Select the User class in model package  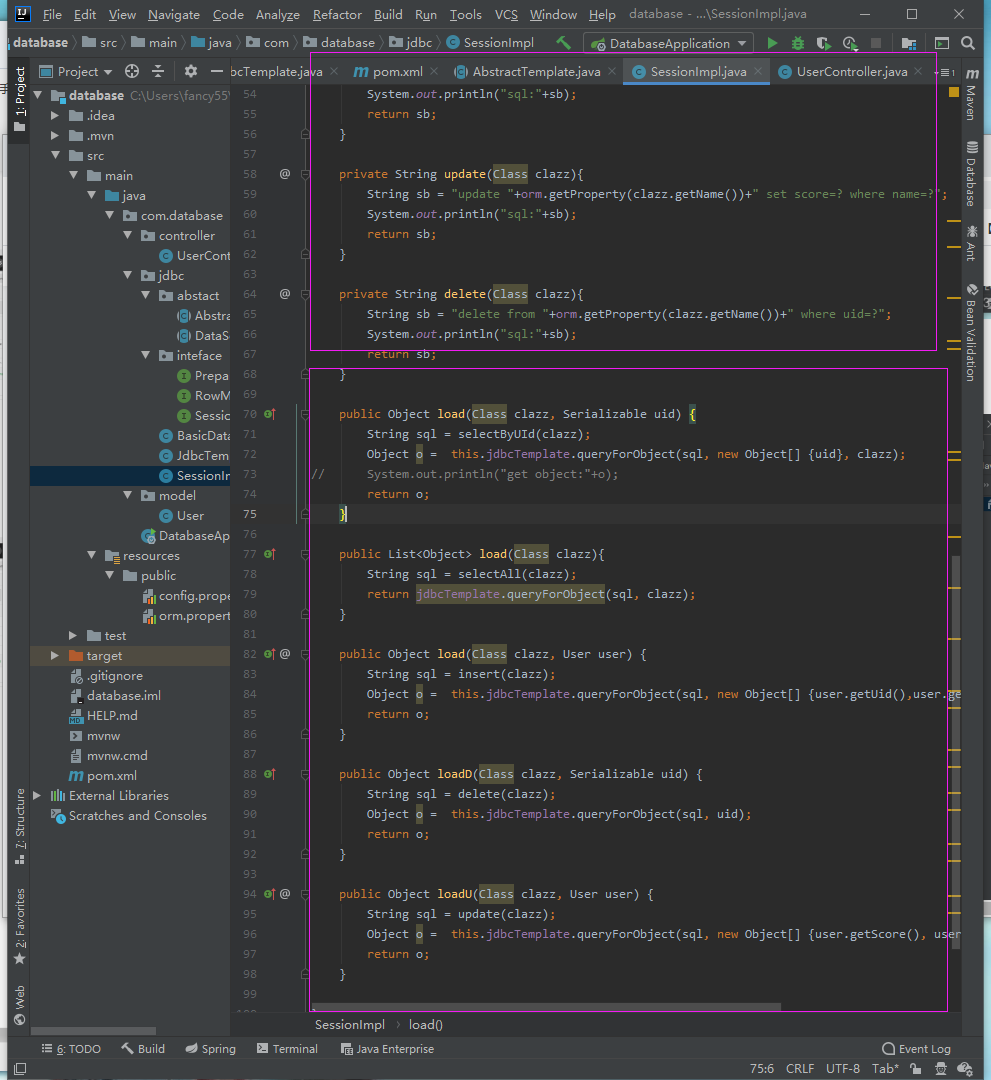pyautogui.click(x=182, y=516)
